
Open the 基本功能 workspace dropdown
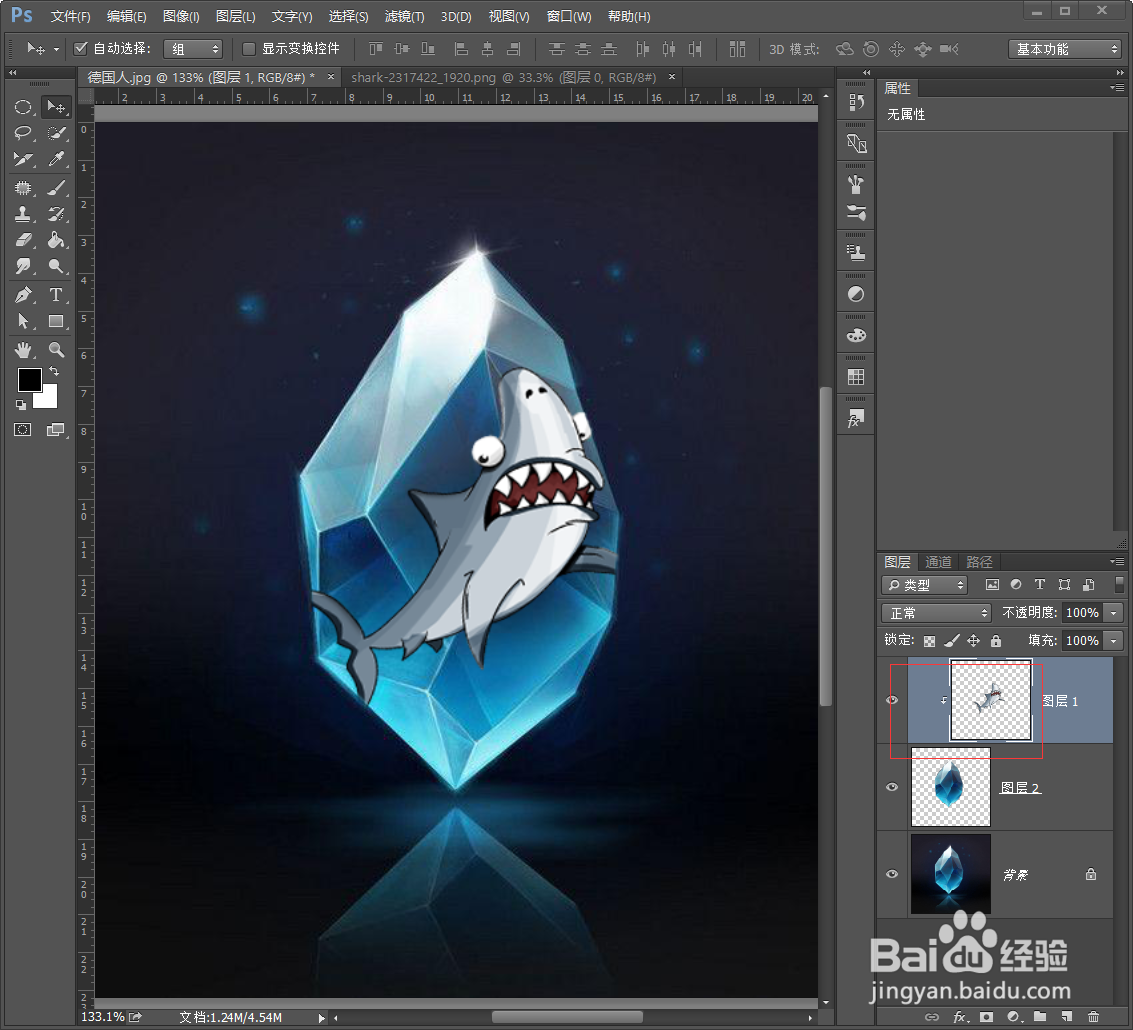[1065, 49]
